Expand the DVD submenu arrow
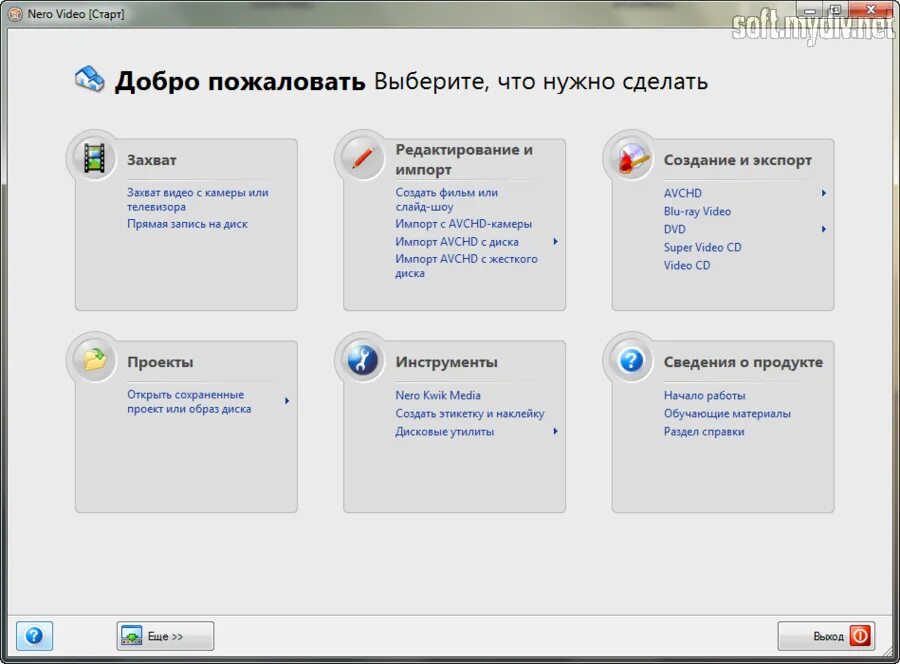Screen dimensions: 900x664 point(824,230)
